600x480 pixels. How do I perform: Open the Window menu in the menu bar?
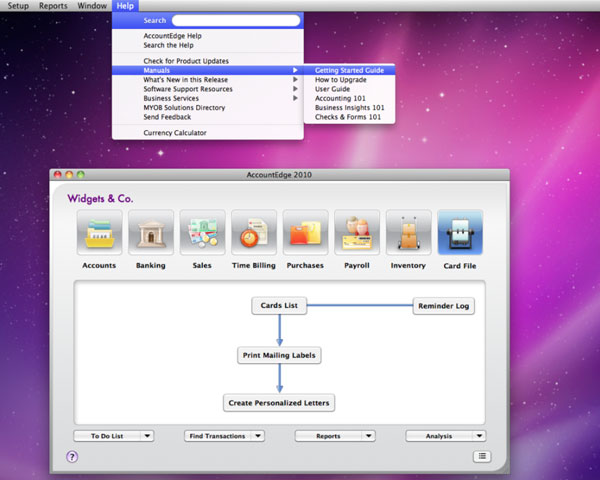tap(92, 6)
